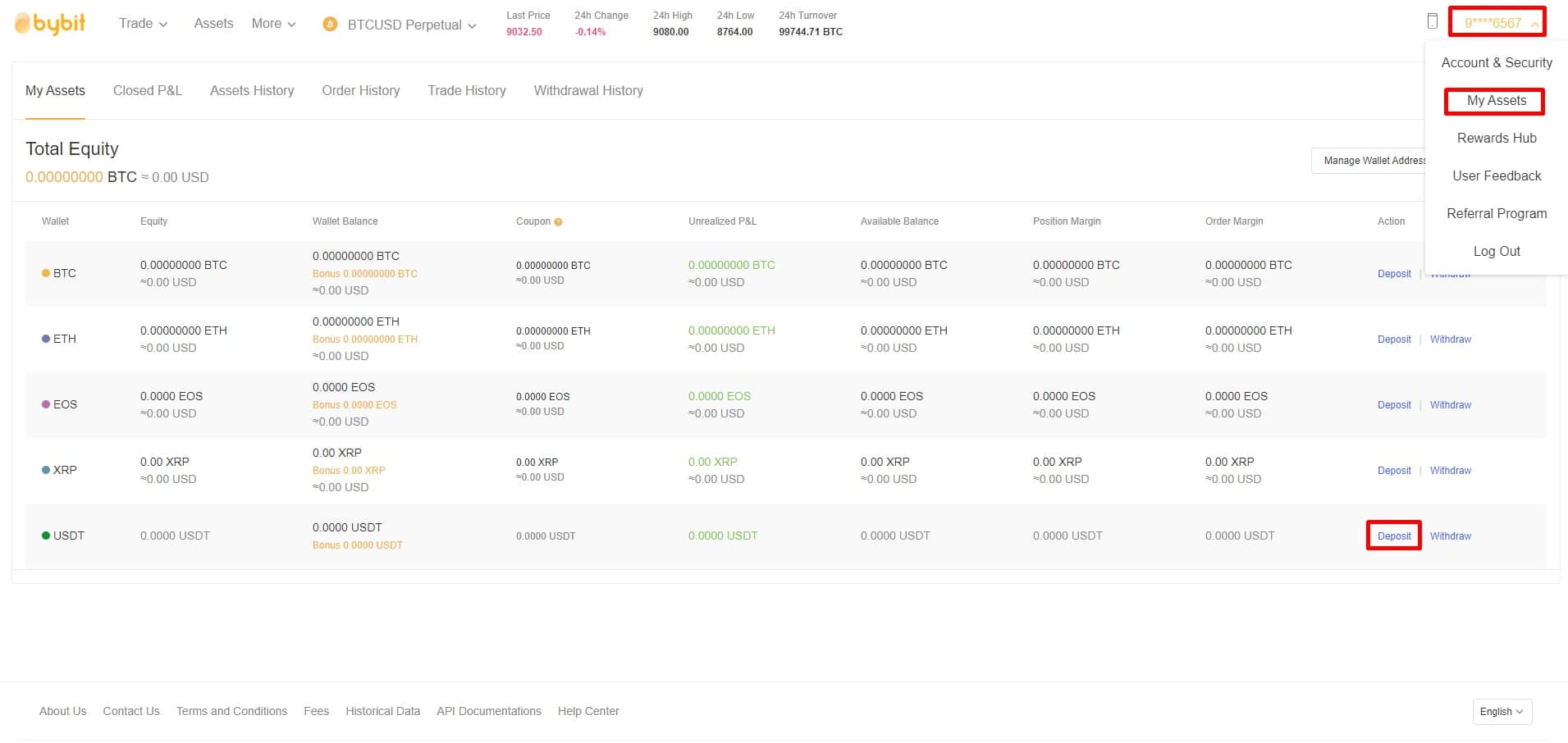Click Deposit for the USDT wallet
Image resolution: width=1568 pixels, height=743 pixels.
[x=1394, y=536]
